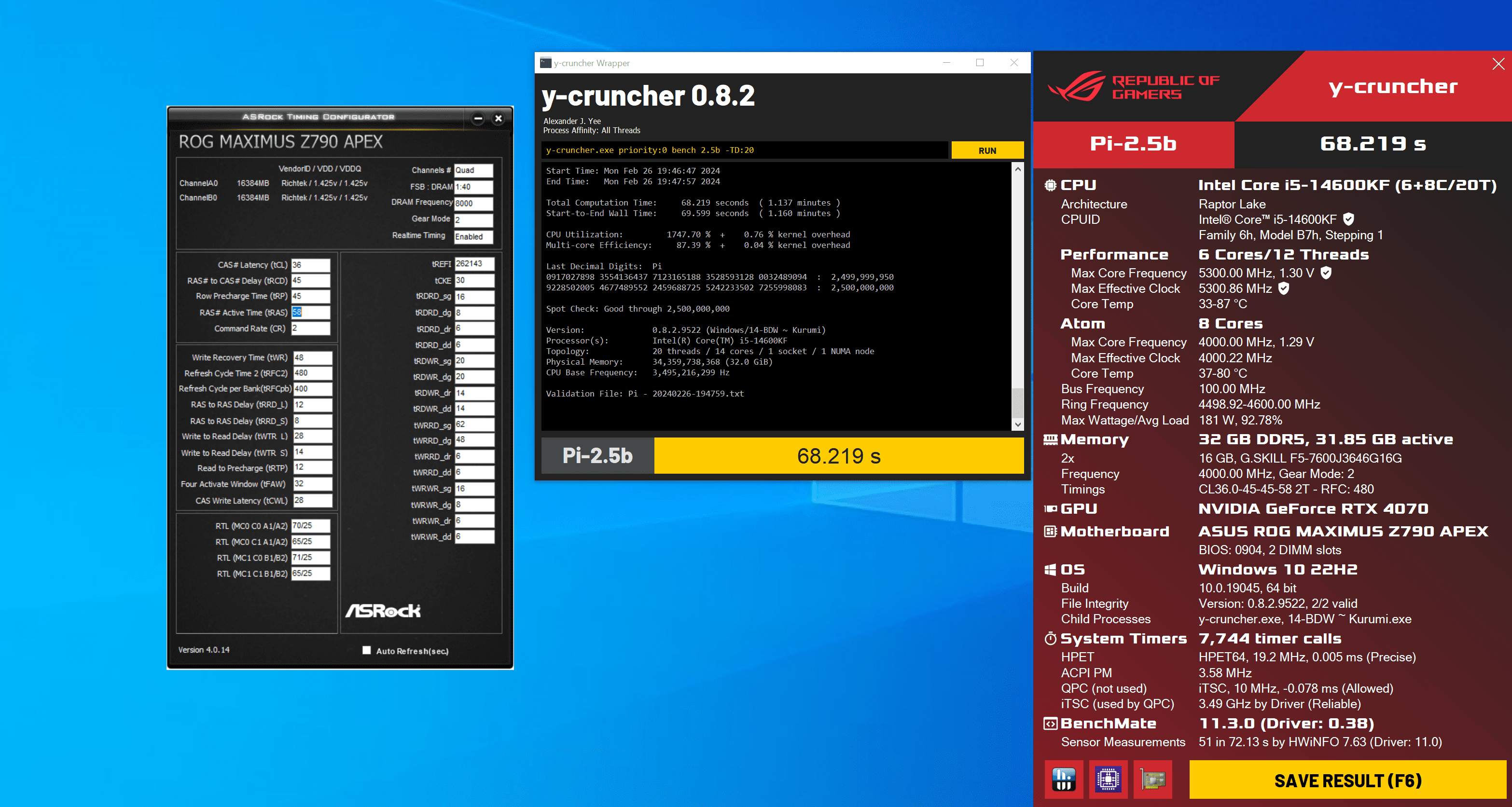The height and width of the screenshot is (807, 1512).
Task: Click the verified shield next to CPUID
Action: [1349, 219]
